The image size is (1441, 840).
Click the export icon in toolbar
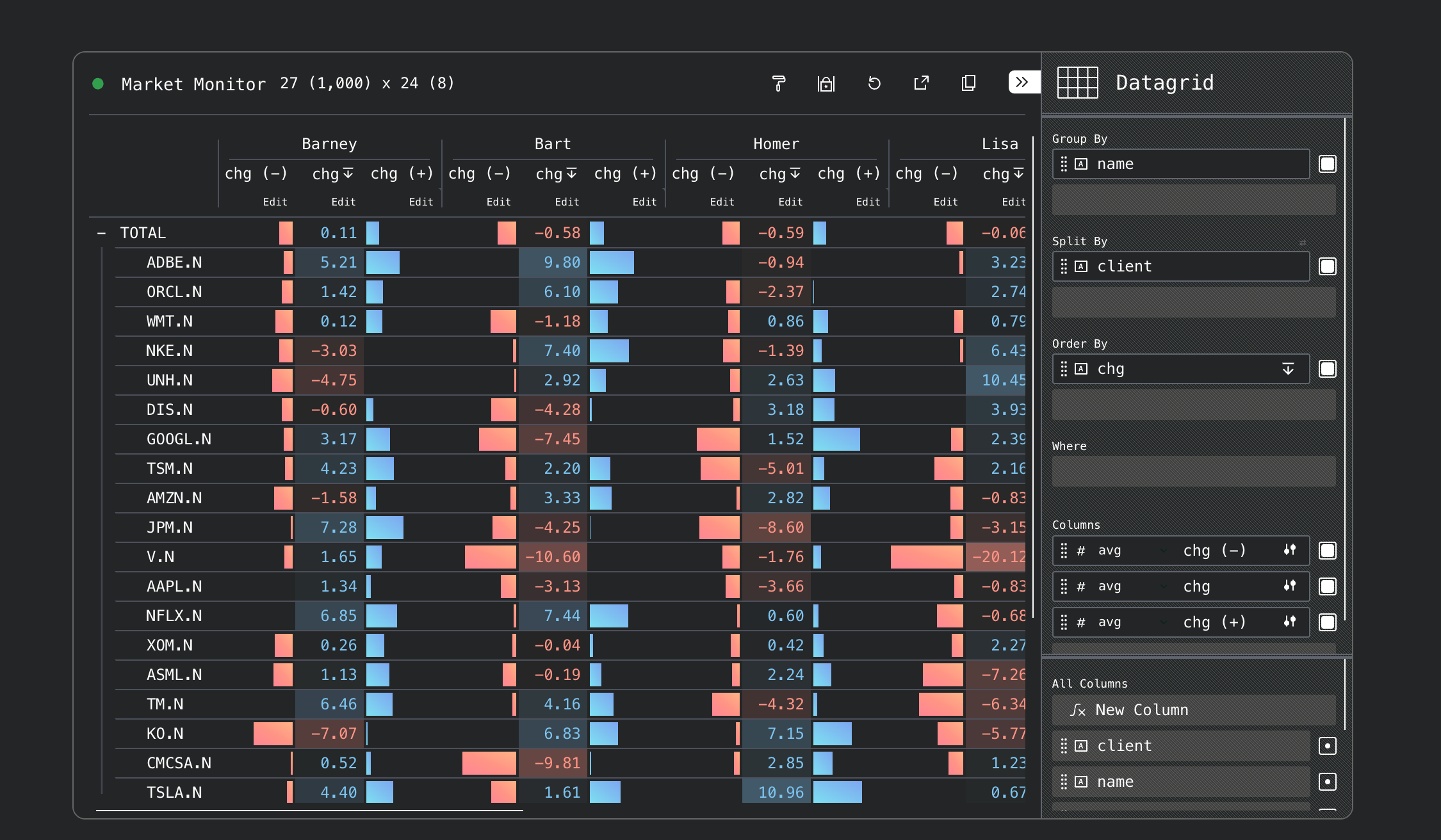pos(921,83)
